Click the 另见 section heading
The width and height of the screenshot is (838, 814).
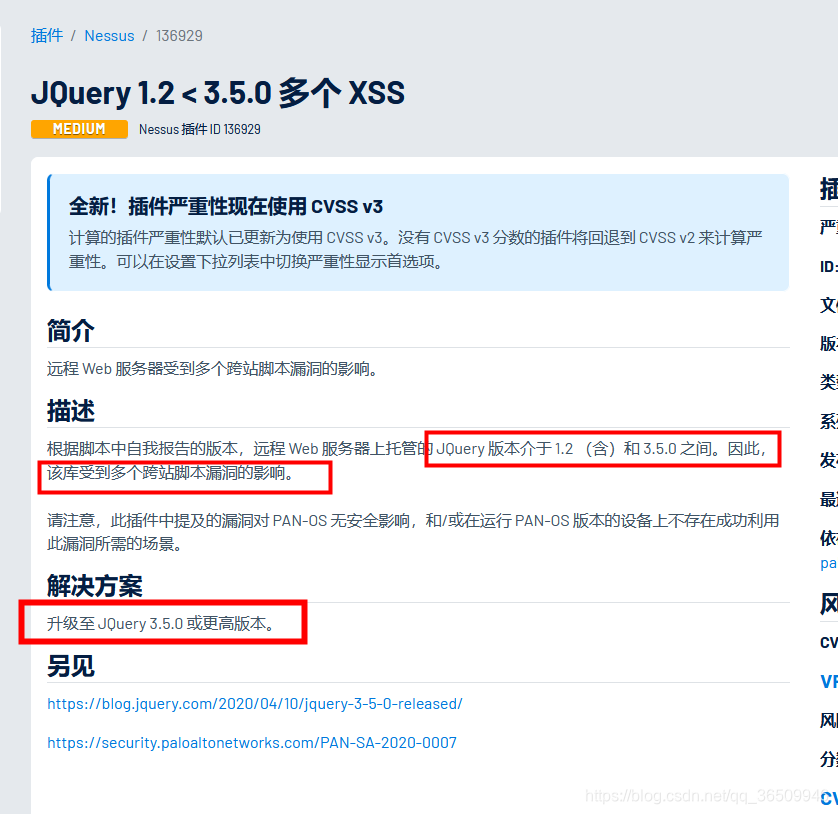tap(71, 666)
